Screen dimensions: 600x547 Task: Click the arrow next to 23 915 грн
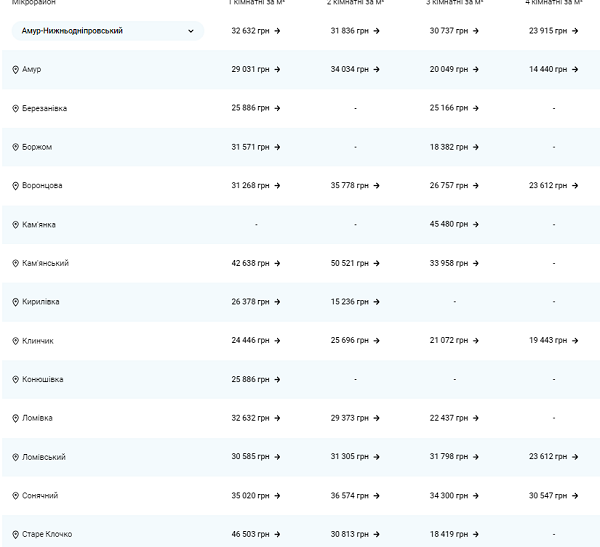[575, 31]
